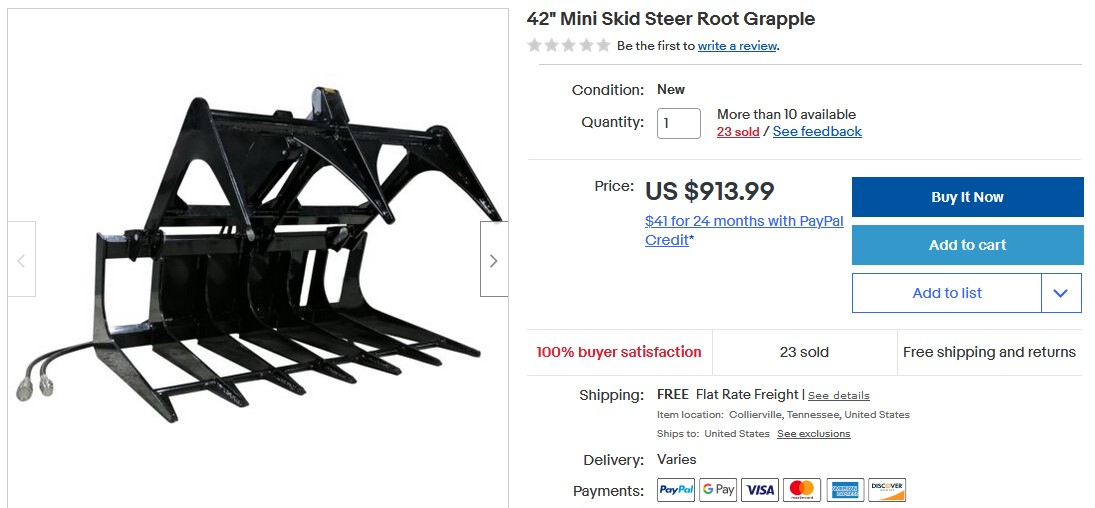1095x508 pixels.
Task: Open the write a review link
Action: click(737, 46)
